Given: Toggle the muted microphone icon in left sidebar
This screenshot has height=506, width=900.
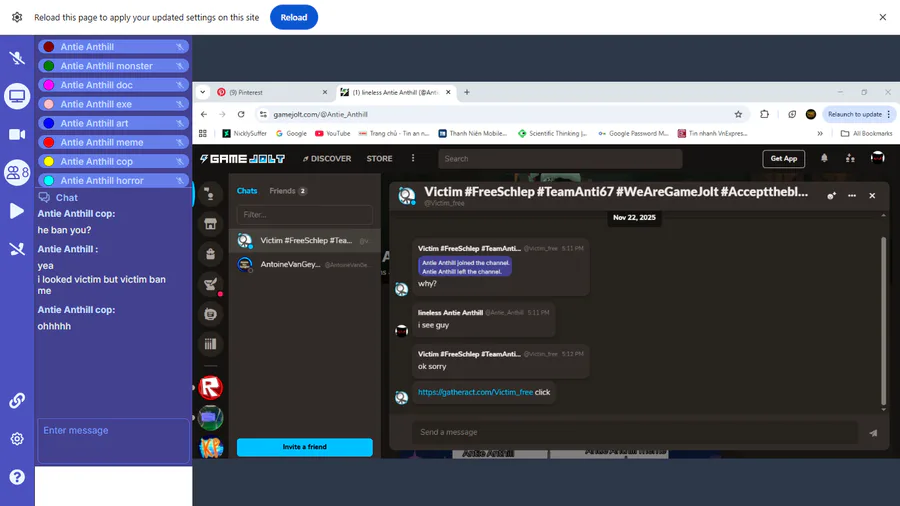Looking at the screenshot, I should click(17, 57).
